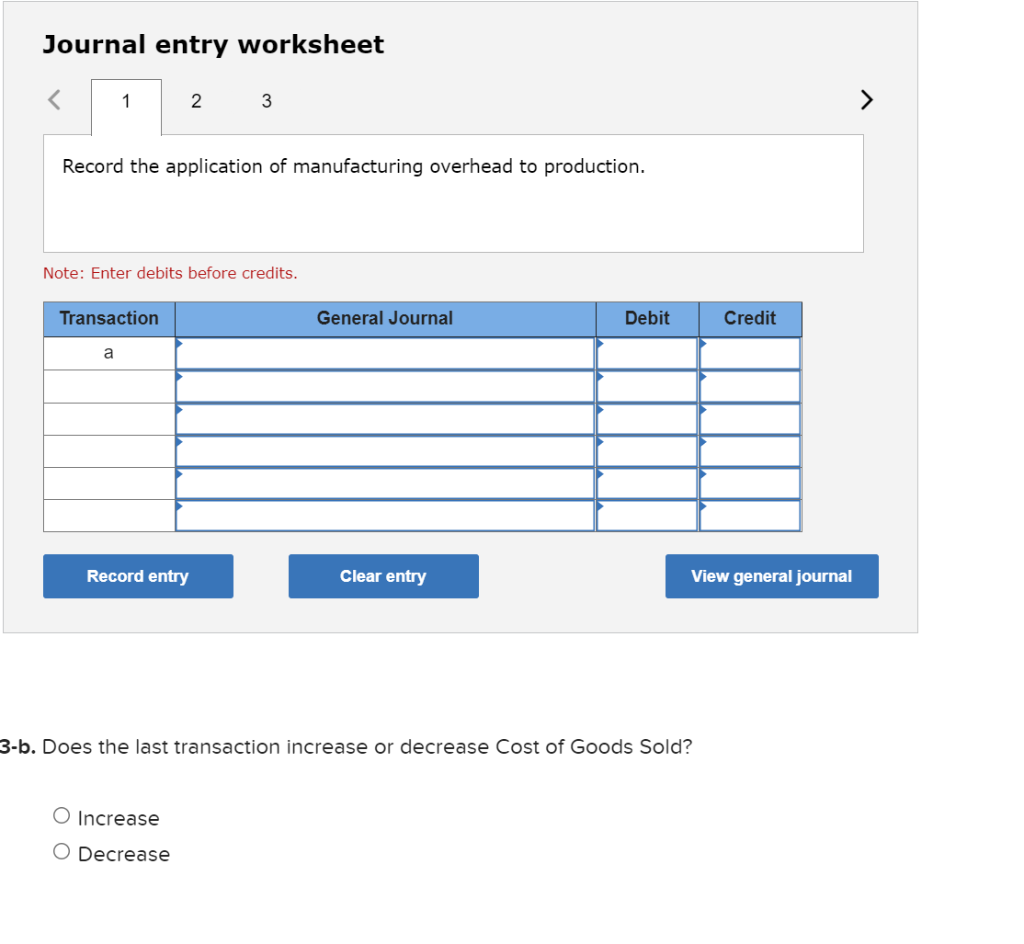Click the Debit column header

coord(647,319)
